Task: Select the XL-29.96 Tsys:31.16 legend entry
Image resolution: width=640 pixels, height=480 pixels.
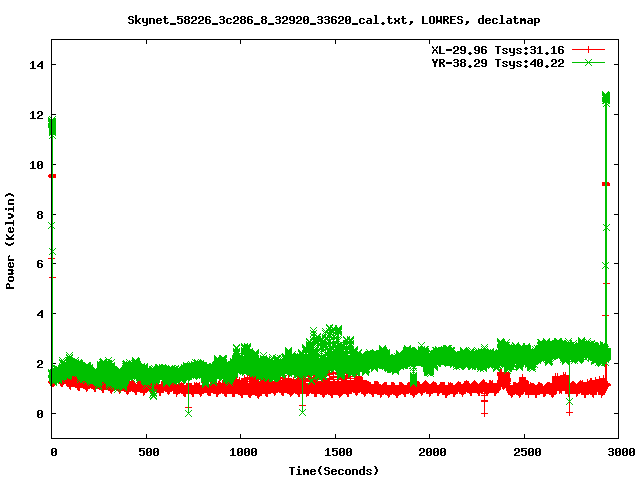Action: [x=498, y=50]
